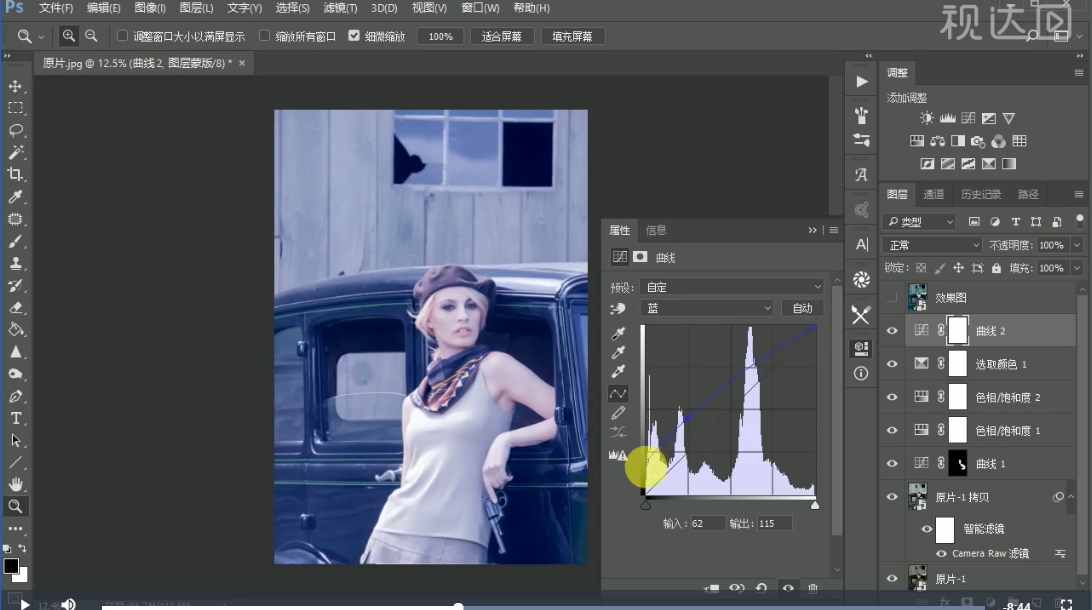Close the 原片.jpg document tab
The image size is (1092, 610).
coord(242,63)
